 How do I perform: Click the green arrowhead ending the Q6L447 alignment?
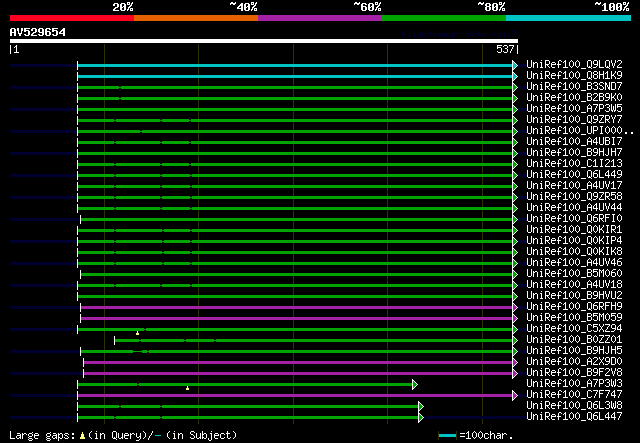click(421, 418)
